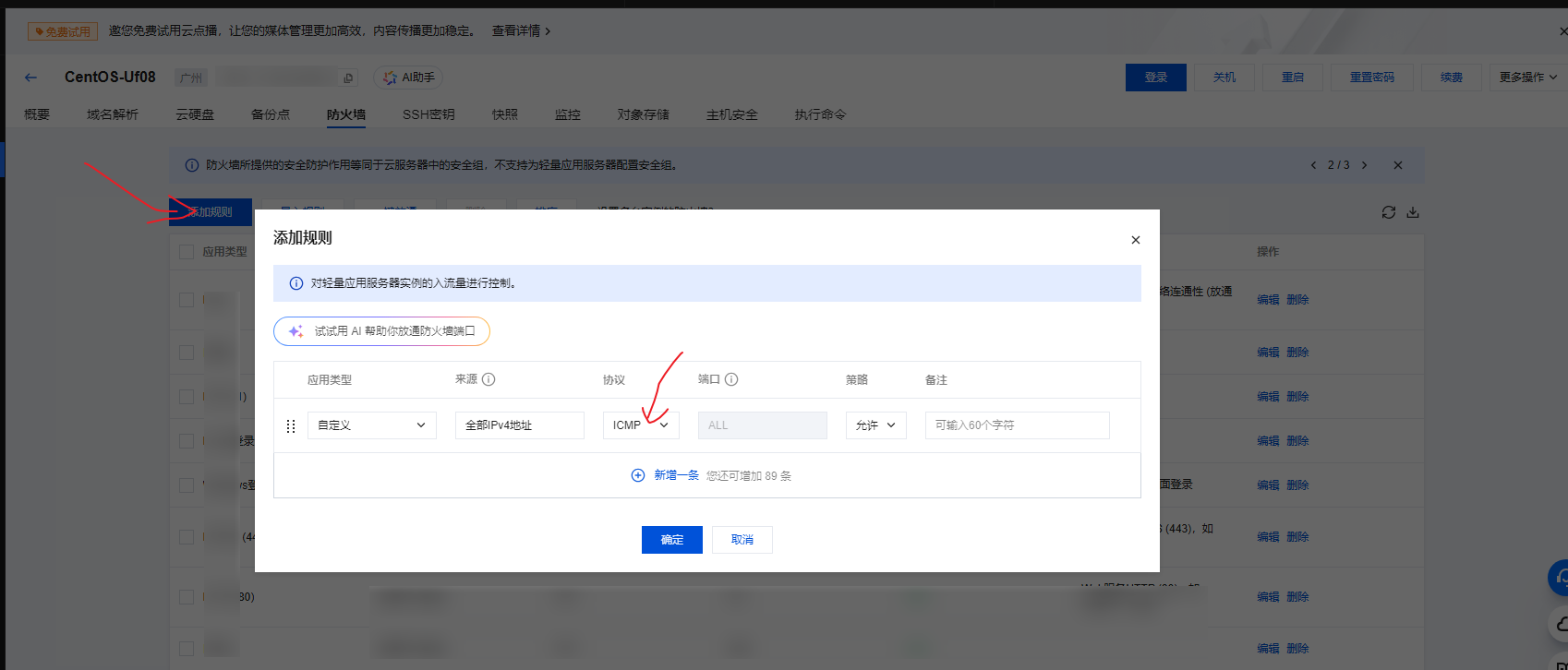
Task: Switch to the 云硬盘 tab
Action: (195, 114)
